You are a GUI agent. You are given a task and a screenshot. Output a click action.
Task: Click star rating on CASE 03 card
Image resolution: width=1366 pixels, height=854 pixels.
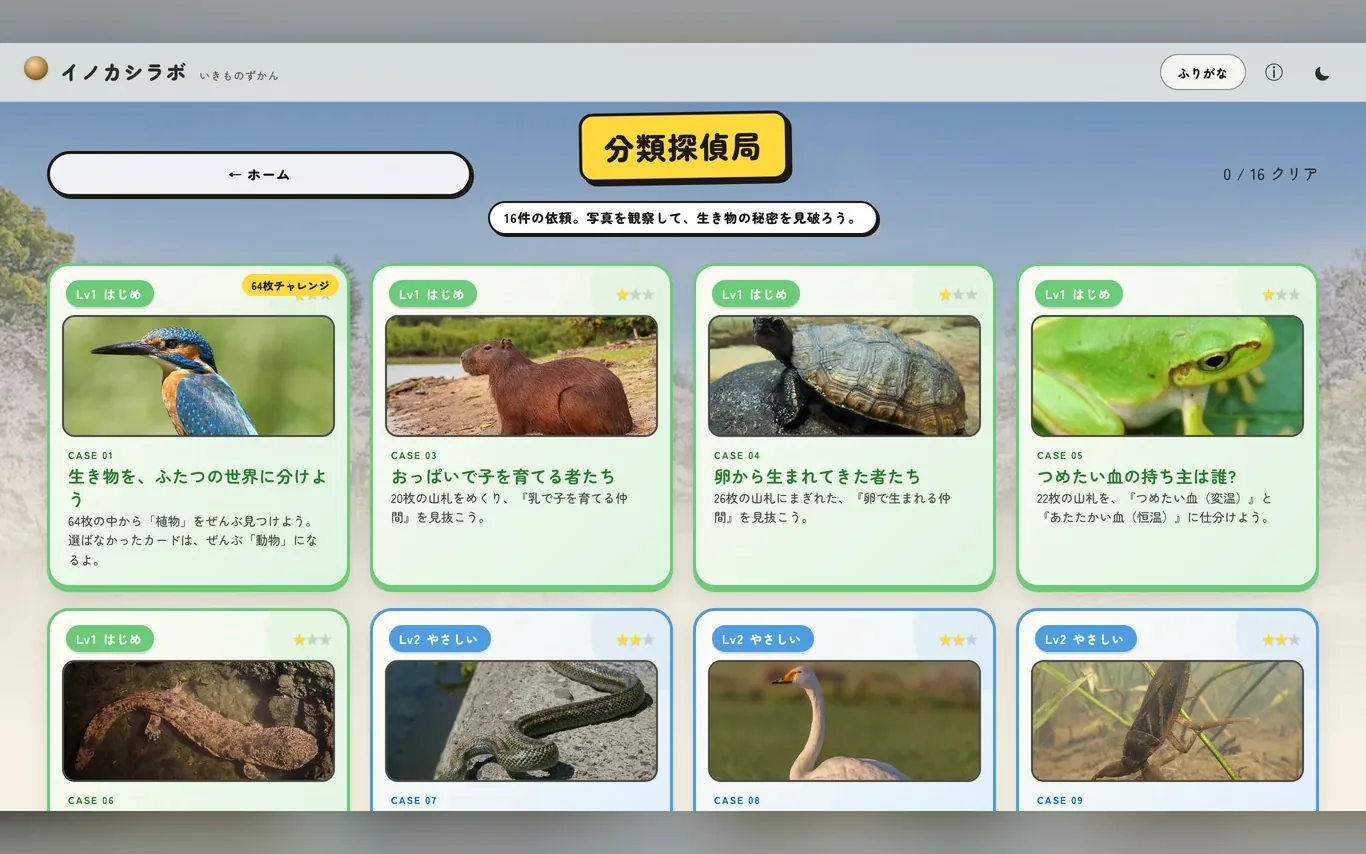tap(635, 295)
